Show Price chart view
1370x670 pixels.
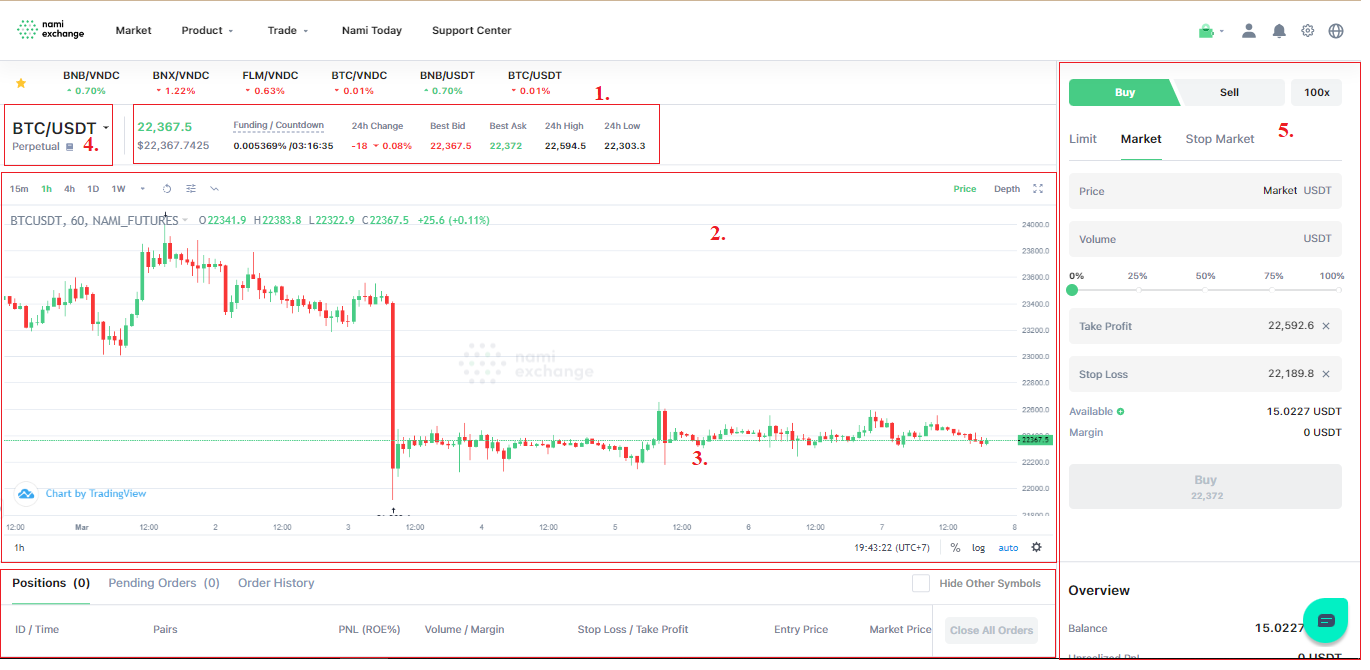coord(965,189)
